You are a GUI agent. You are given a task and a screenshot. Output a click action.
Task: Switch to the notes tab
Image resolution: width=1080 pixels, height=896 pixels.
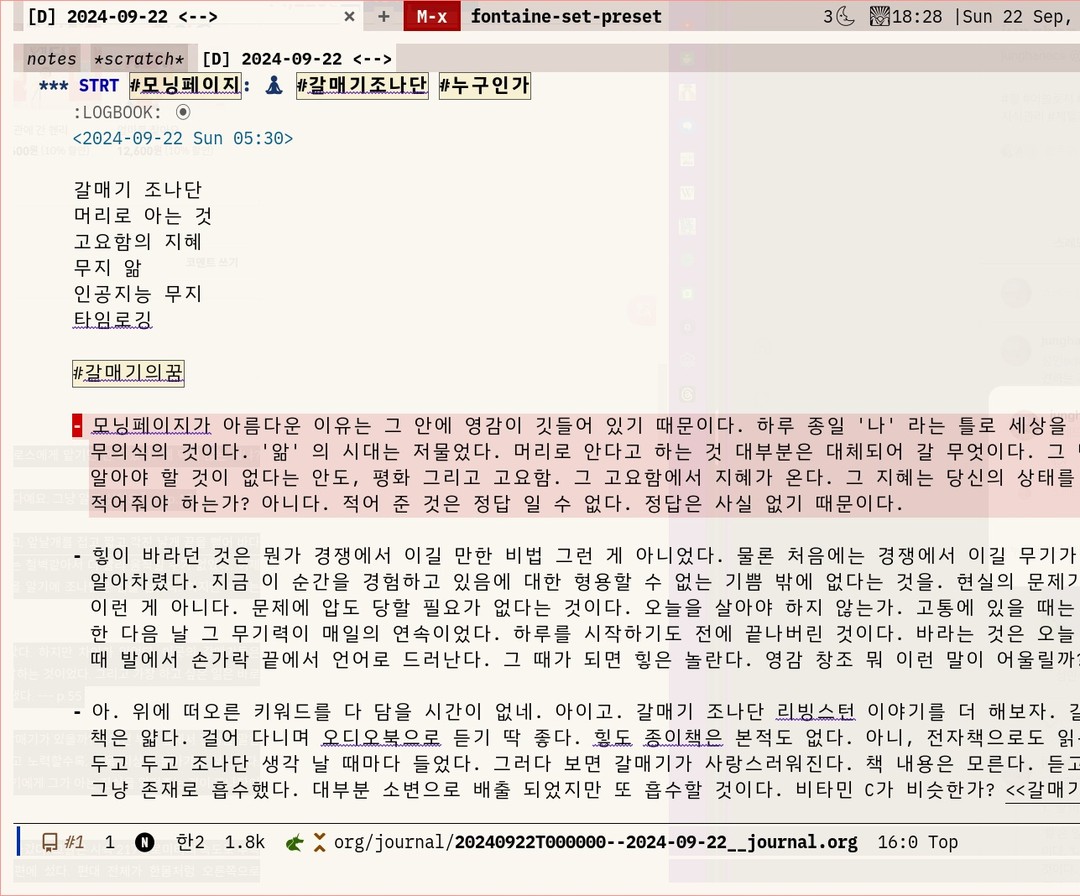(51, 59)
